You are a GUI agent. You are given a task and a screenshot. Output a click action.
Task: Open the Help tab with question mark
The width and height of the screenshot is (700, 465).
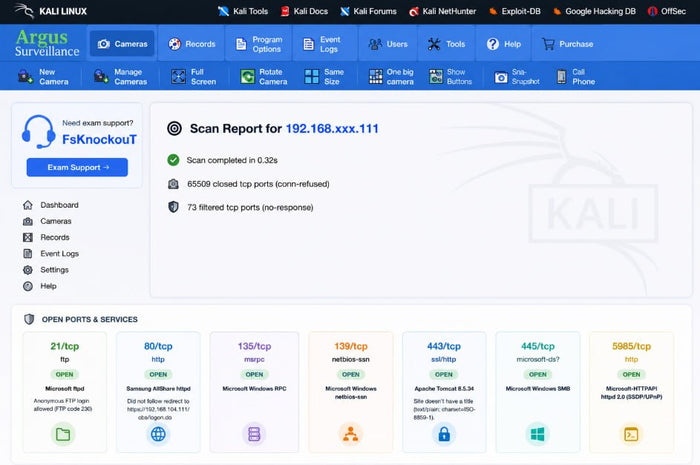coord(504,44)
